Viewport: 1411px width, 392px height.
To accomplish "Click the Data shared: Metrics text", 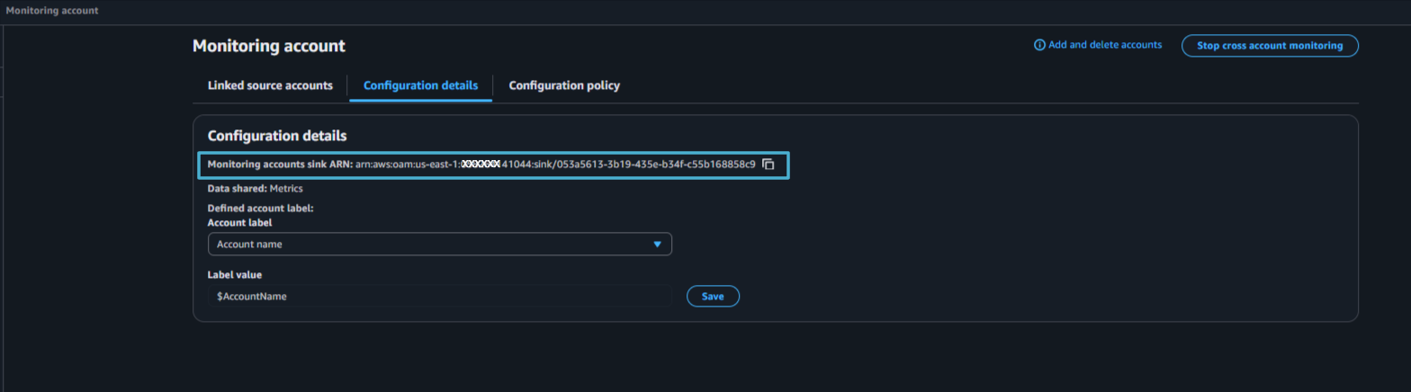I will [x=255, y=188].
